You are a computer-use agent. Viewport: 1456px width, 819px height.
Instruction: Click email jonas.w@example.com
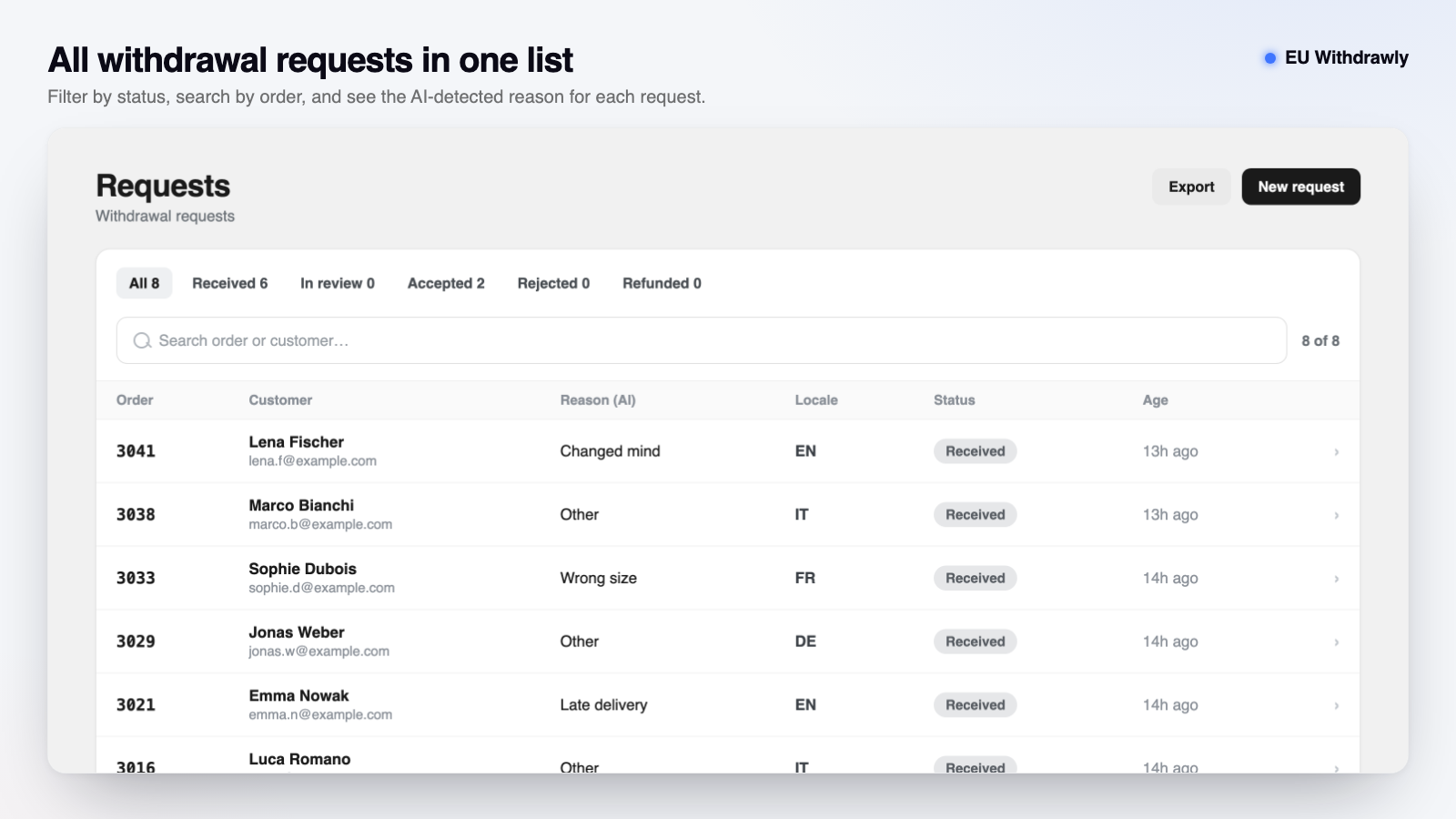click(318, 652)
